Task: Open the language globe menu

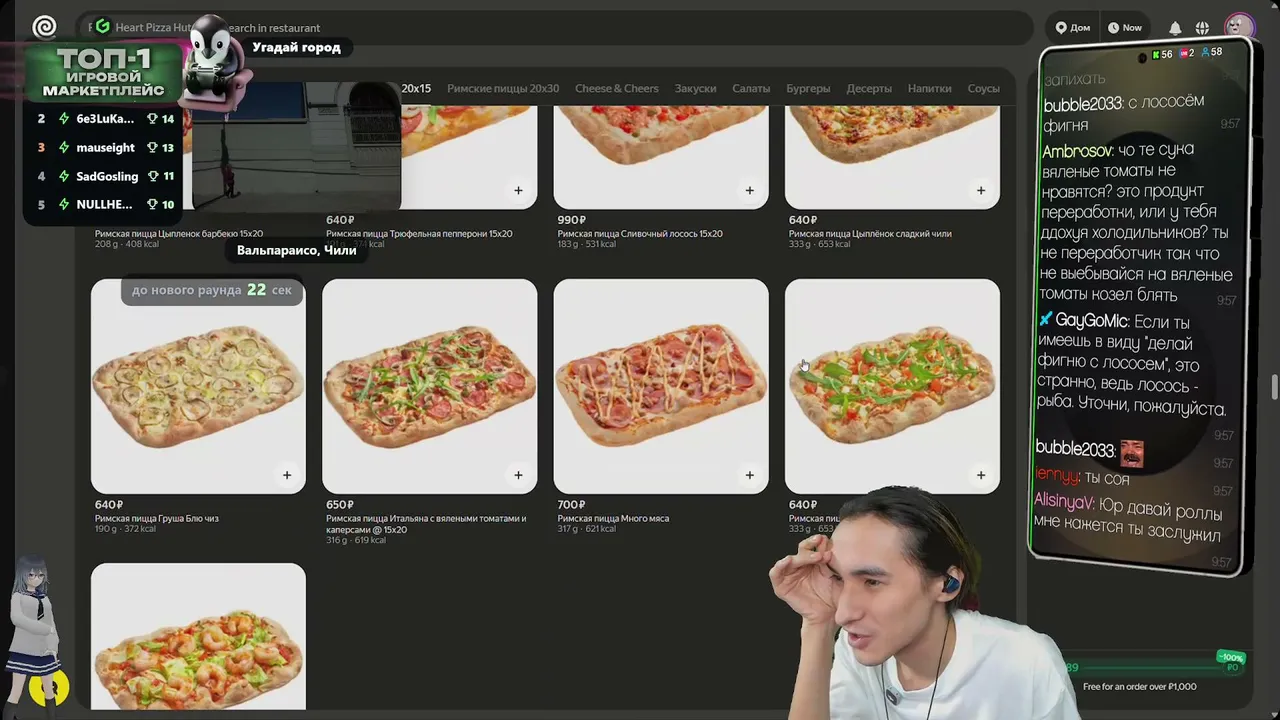Action: 1202,28
